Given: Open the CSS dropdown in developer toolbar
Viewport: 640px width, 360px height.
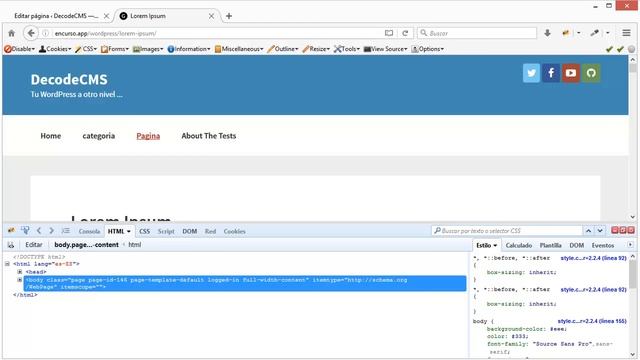Looking at the screenshot, I should (x=86, y=49).
